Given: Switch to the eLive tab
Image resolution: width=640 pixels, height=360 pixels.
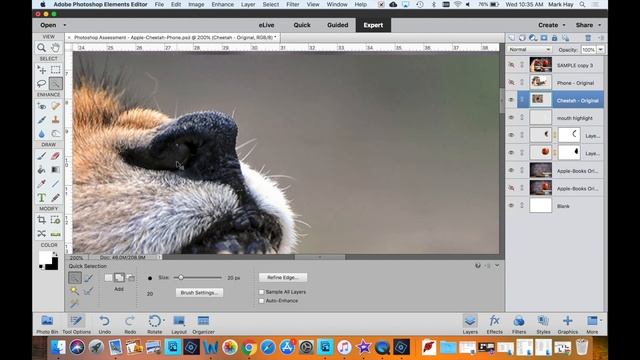Looking at the screenshot, I should point(266,25).
